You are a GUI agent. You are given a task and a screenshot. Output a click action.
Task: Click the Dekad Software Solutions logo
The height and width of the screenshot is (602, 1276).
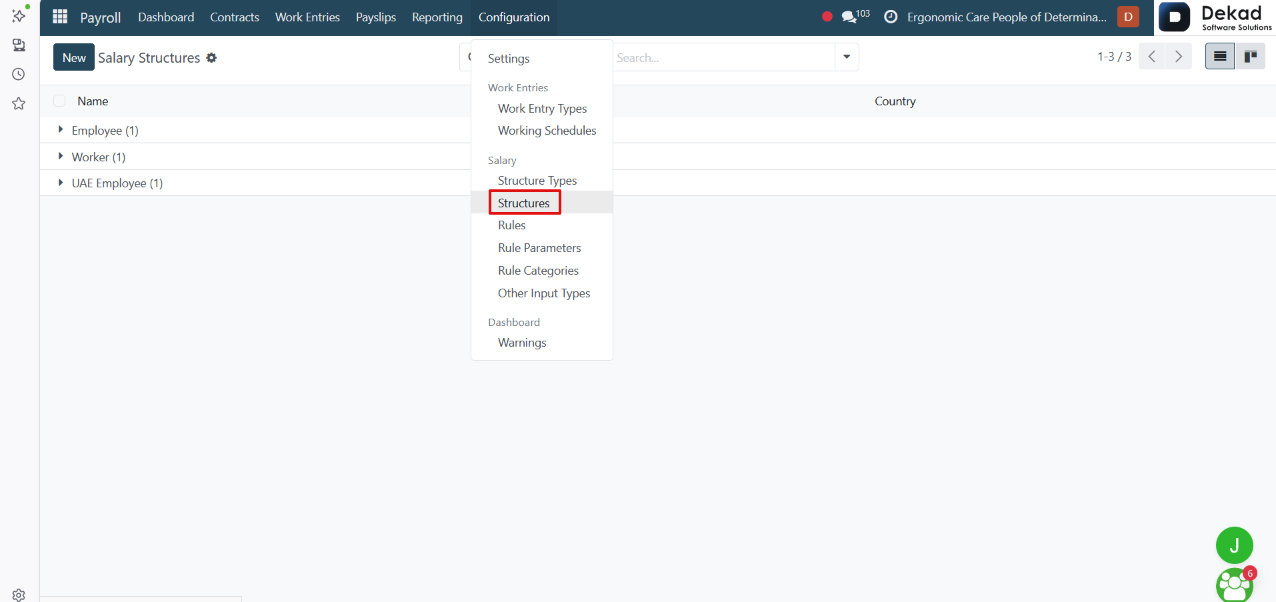[x=1216, y=17]
